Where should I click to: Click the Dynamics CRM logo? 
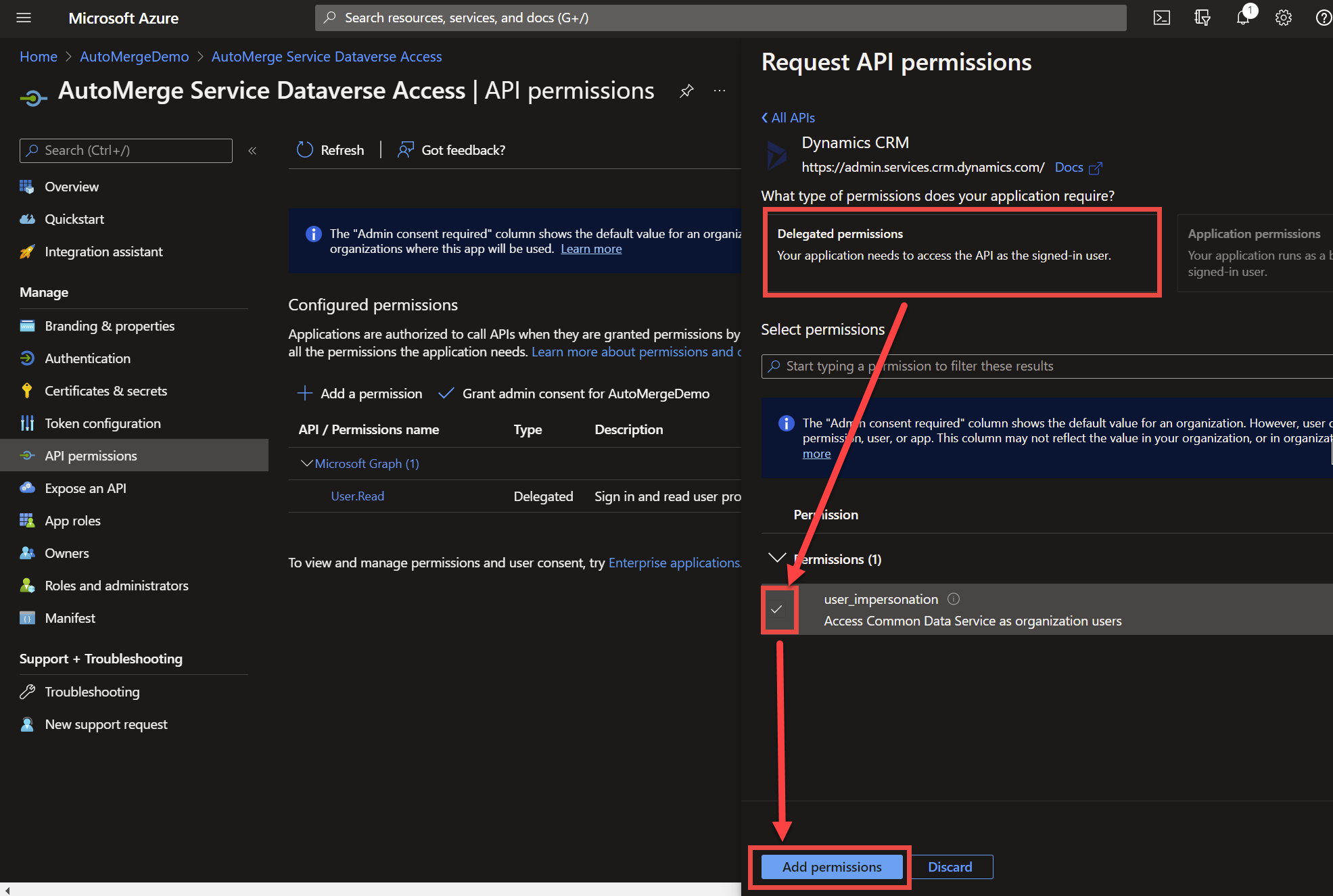777,156
